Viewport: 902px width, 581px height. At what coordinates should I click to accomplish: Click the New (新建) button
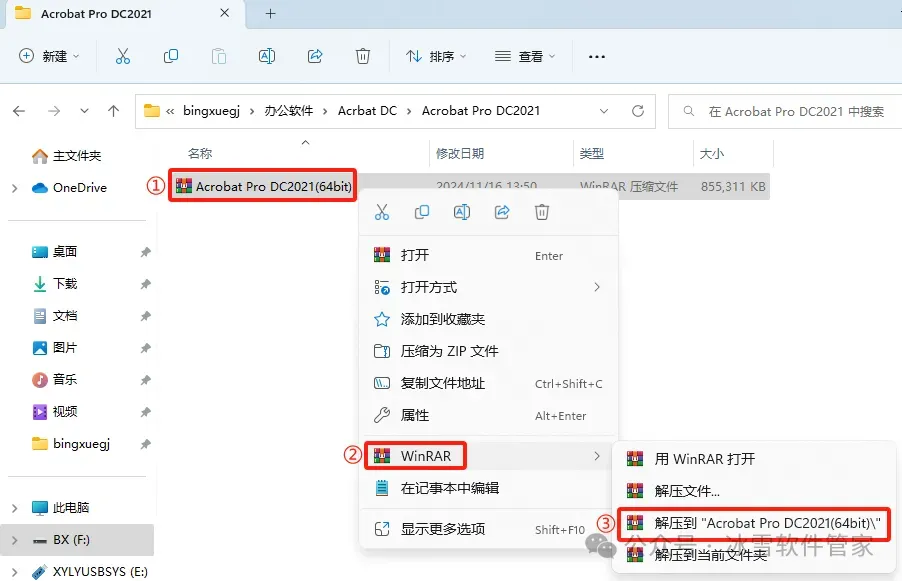[x=49, y=56]
